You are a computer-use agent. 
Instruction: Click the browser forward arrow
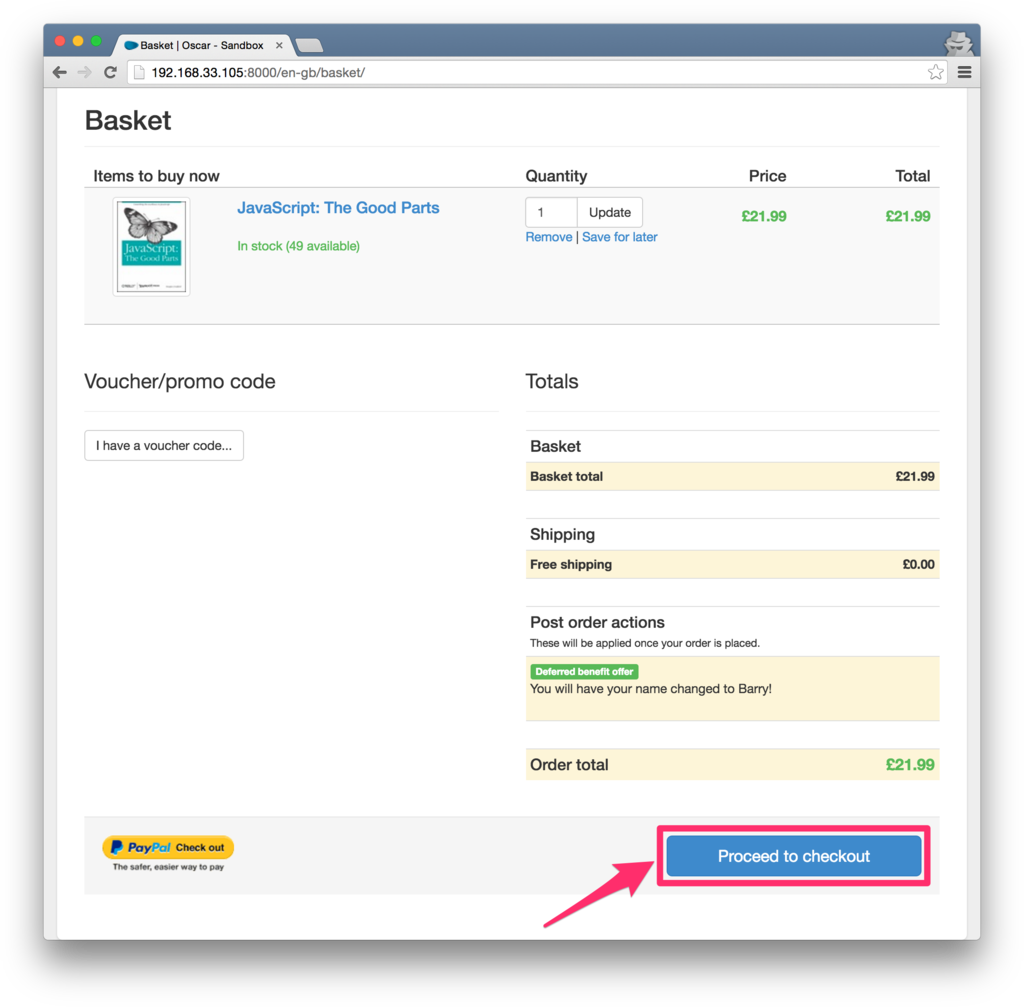point(85,72)
